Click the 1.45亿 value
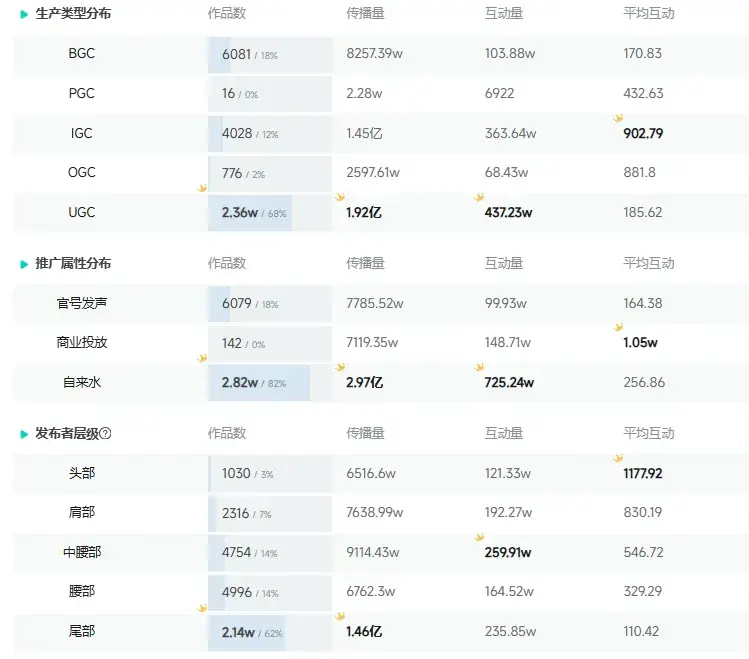Screen dimensions: 749x659 point(364,133)
